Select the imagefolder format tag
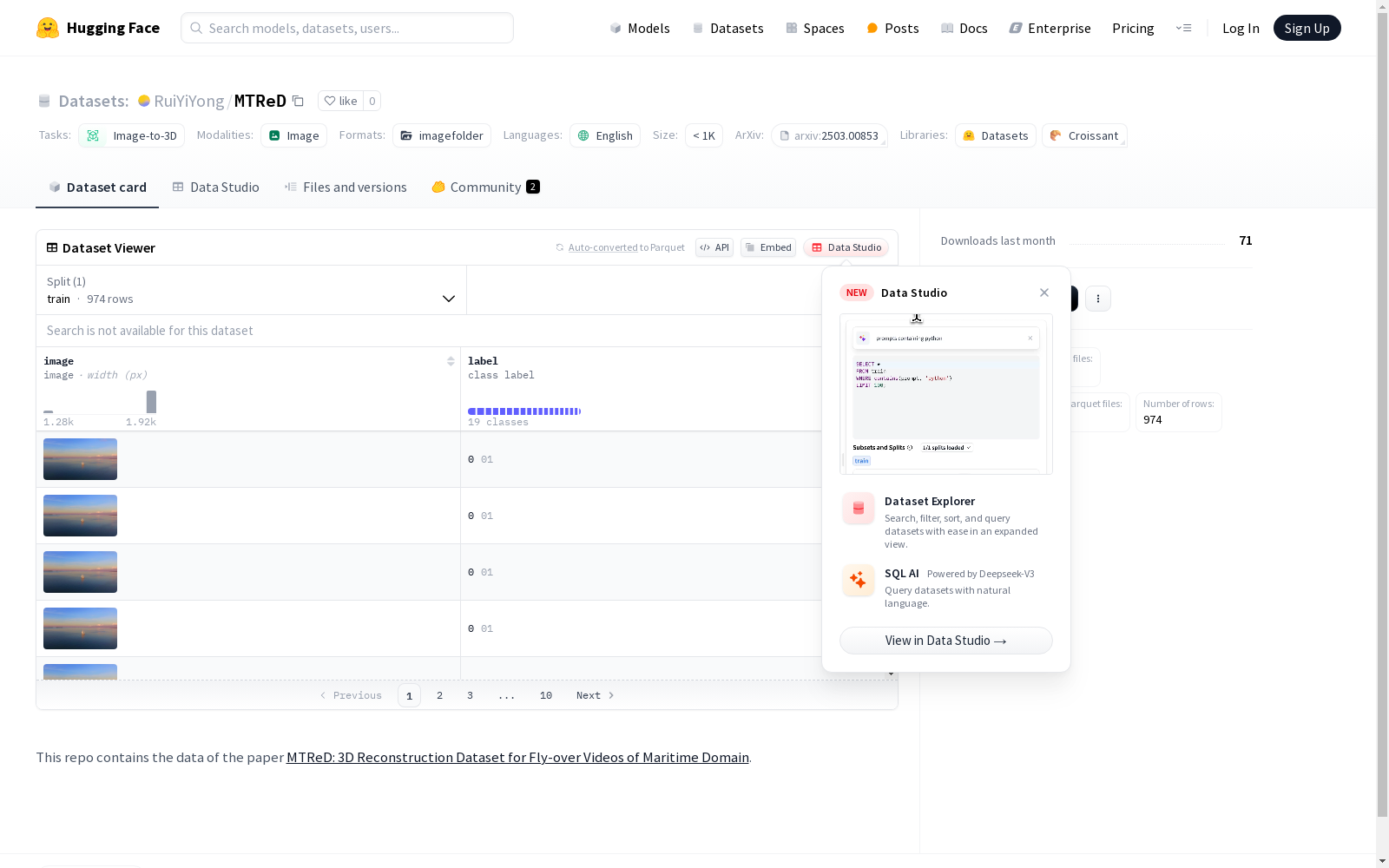Viewport: 1389px width, 868px height. 442,135
